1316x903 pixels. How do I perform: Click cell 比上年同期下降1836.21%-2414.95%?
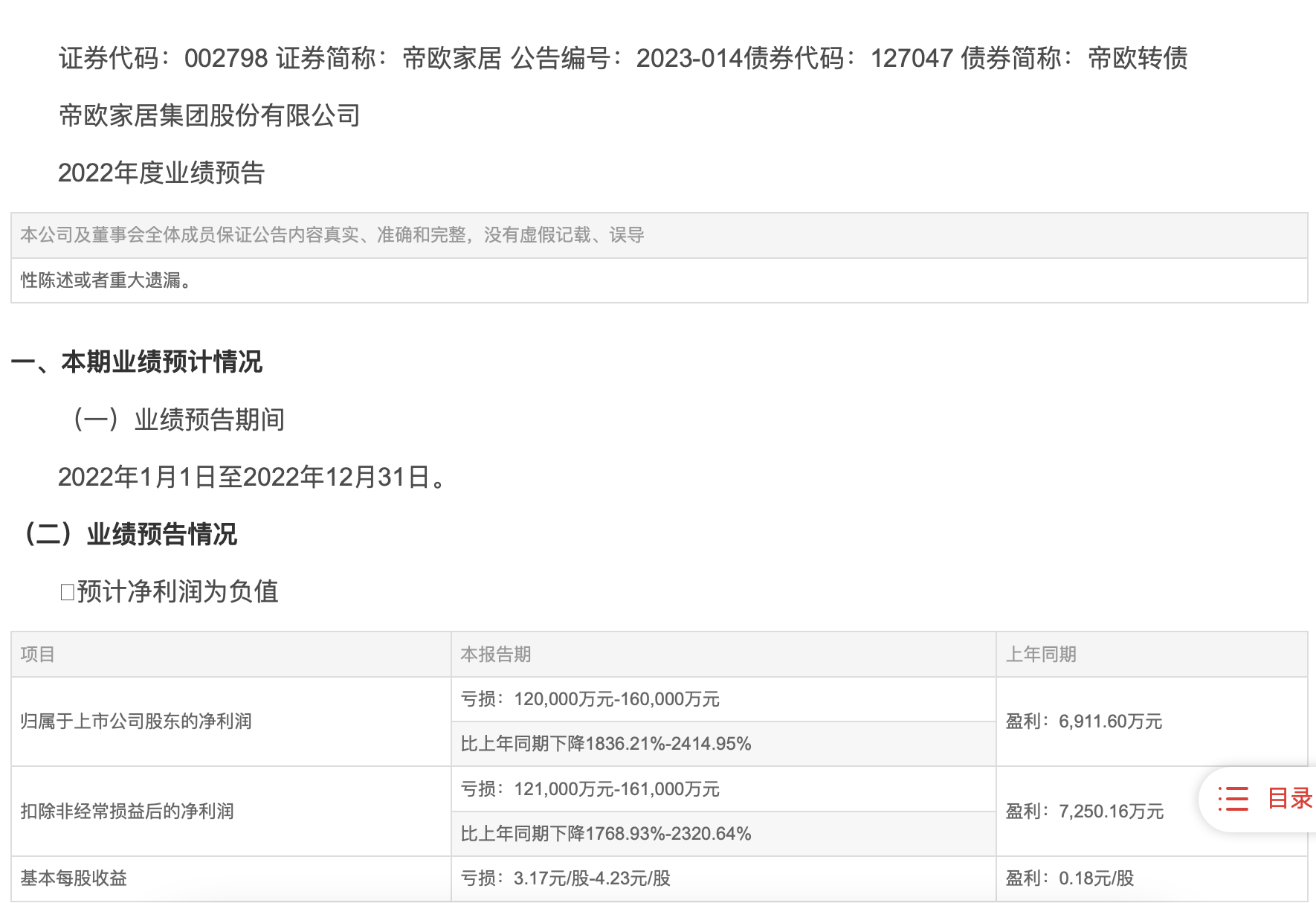pos(723,744)
